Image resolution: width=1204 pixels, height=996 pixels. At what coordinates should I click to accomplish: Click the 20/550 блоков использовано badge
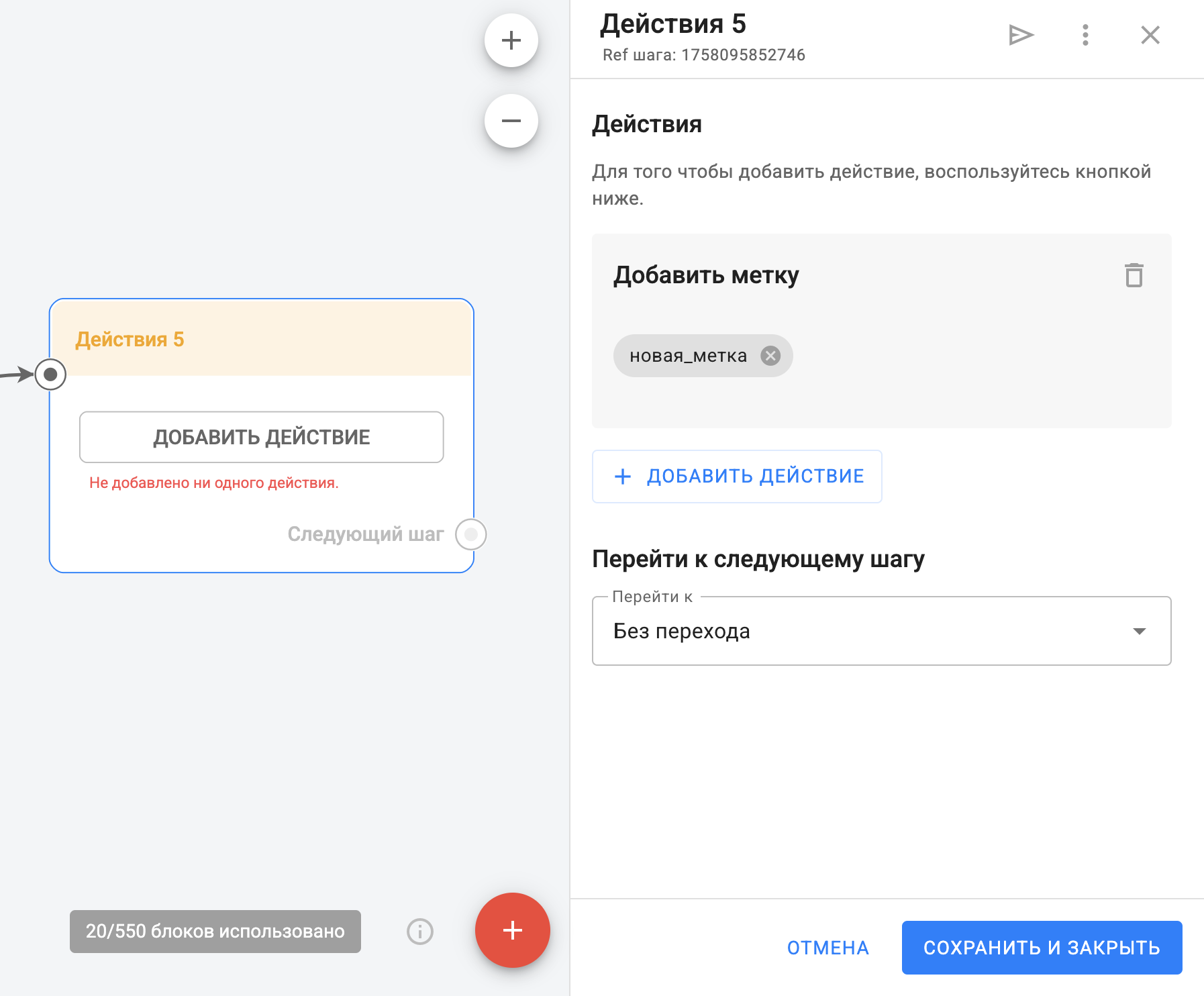[x=215, y=932]
